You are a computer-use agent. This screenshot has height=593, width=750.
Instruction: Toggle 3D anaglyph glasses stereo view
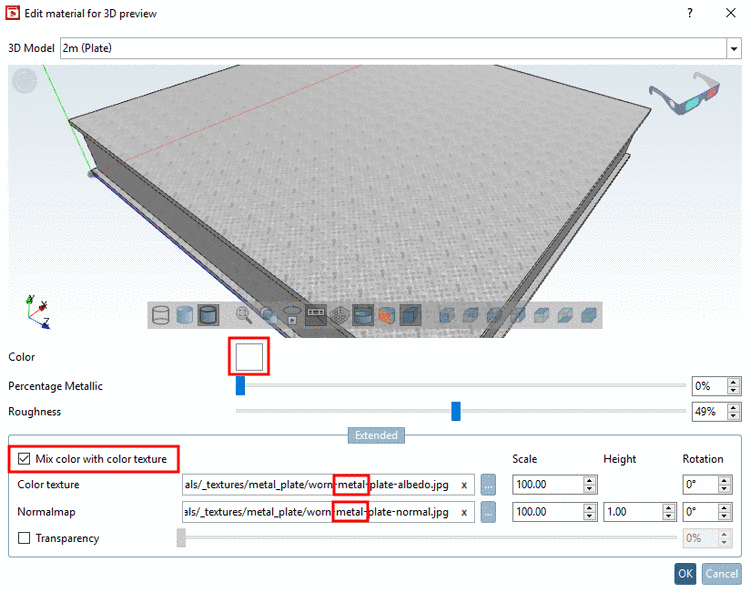(684, 94)
